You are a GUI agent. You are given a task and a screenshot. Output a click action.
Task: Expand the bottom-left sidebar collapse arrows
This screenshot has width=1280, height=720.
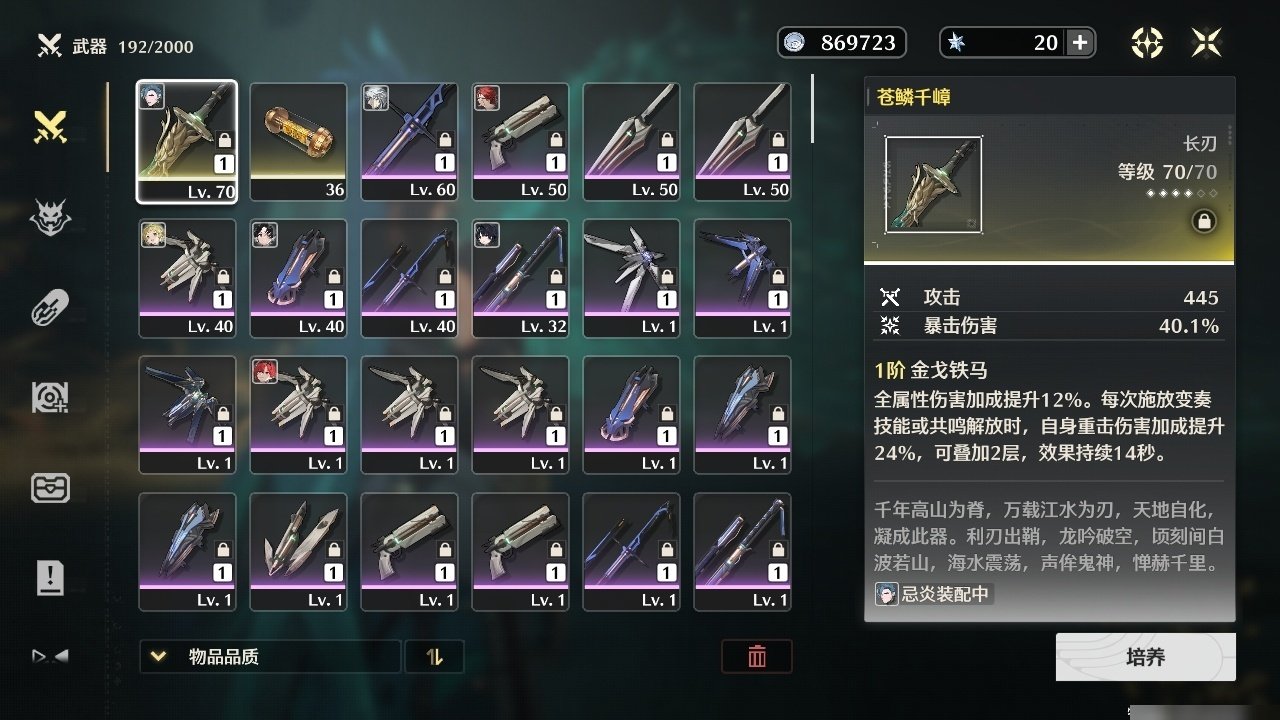50,656
